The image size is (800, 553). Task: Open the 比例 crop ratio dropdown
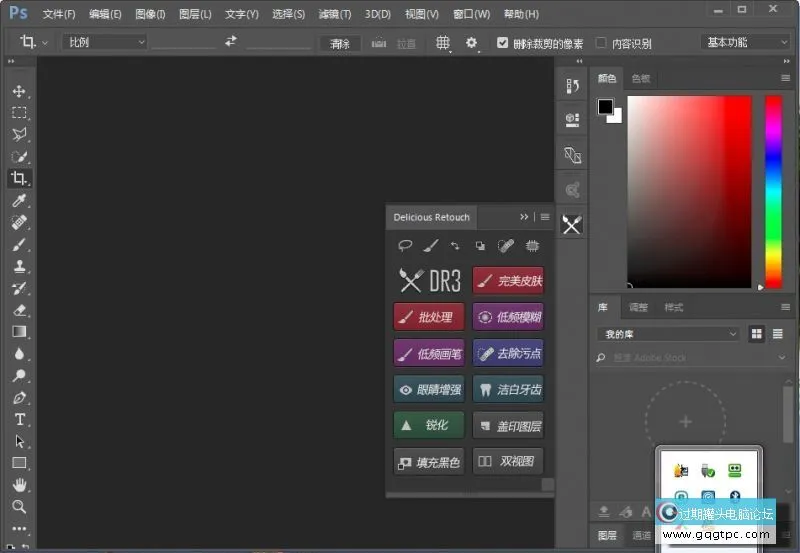104,43
